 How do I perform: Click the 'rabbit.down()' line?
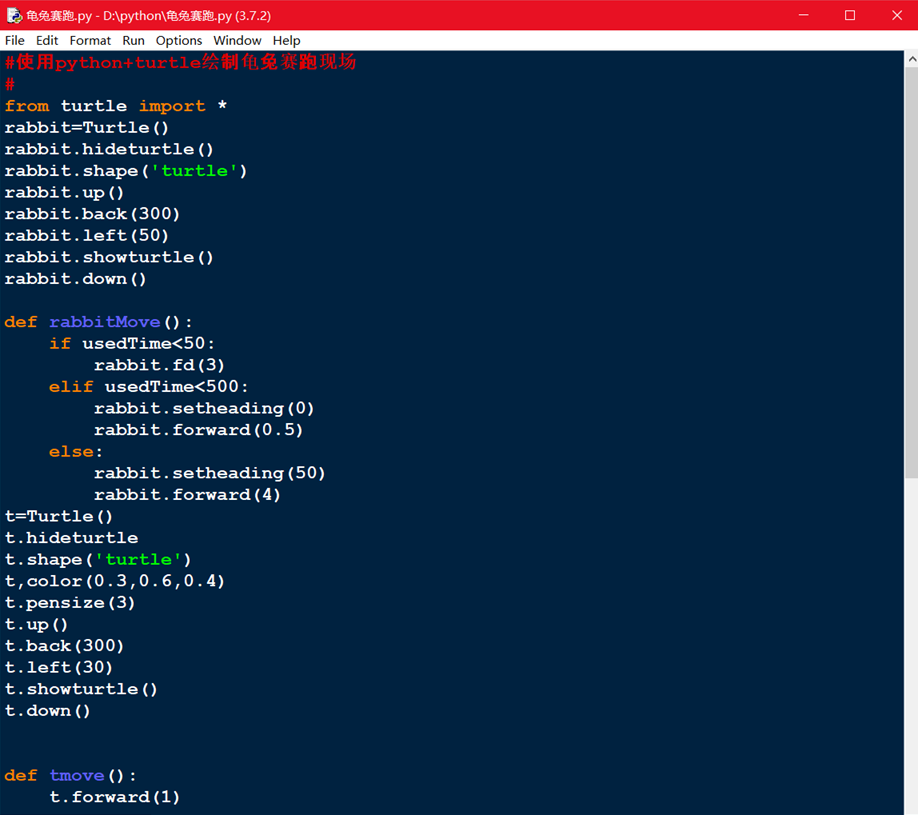click(x=76, y=279)
